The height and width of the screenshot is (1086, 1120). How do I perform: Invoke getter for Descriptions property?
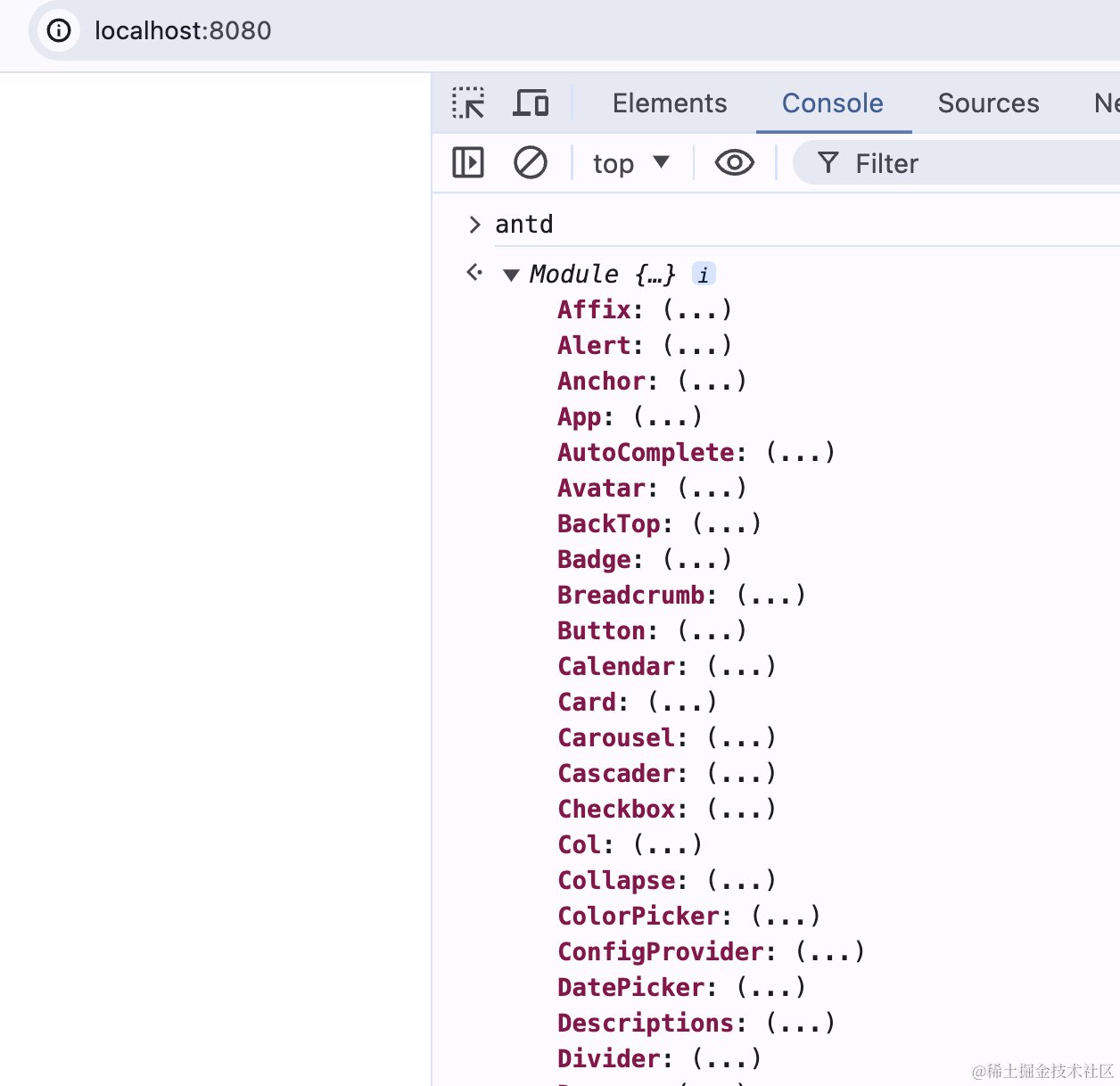tap(801, 1024)
